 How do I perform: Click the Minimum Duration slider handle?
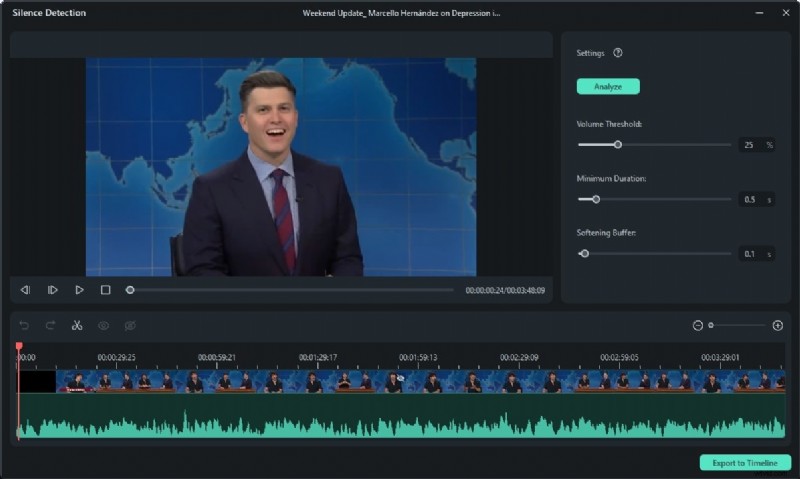[x=596, y=199]
